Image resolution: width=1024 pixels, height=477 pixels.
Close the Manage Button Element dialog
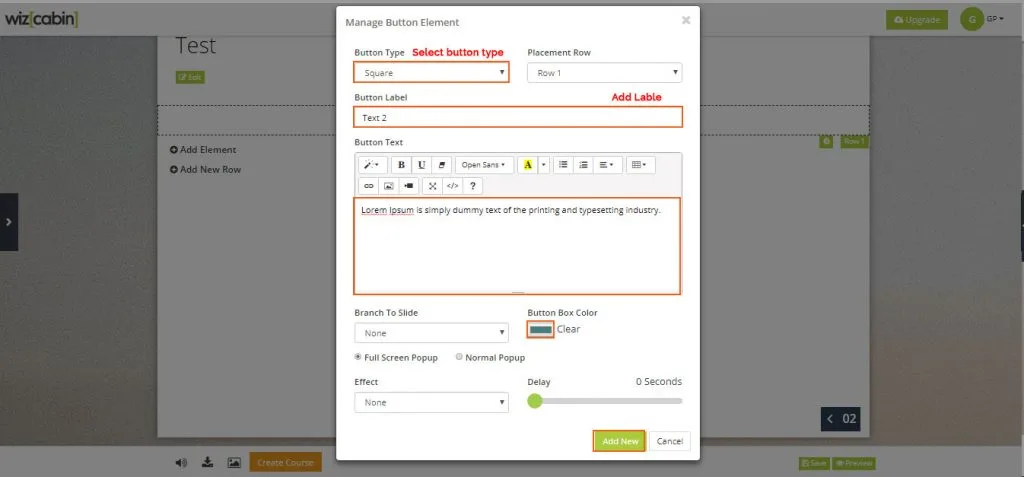pyautogui.click(x=686, y=20)
